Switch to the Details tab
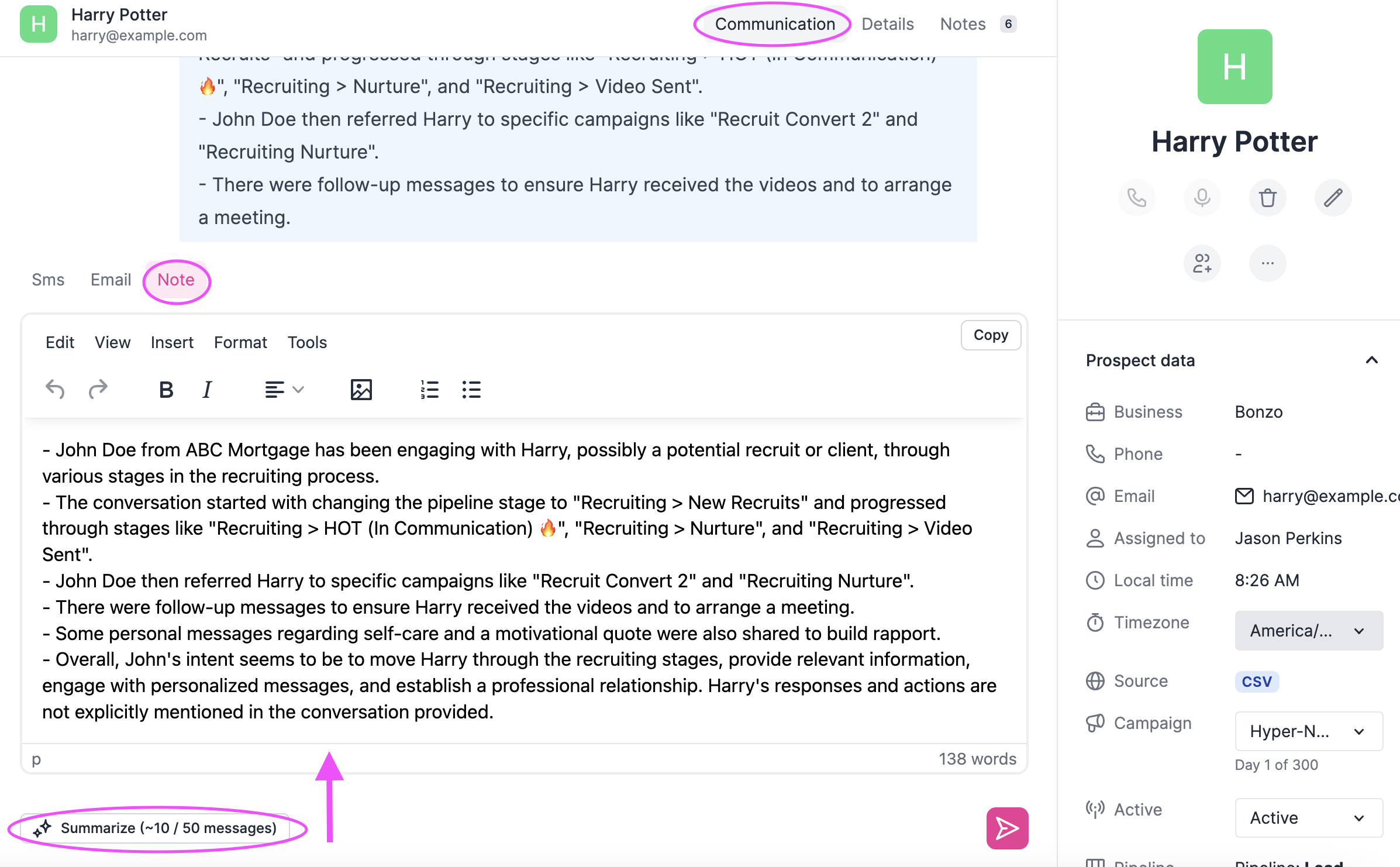Image resolution: width=1400 pixels, height=867 pixels. tap(887, 24)
